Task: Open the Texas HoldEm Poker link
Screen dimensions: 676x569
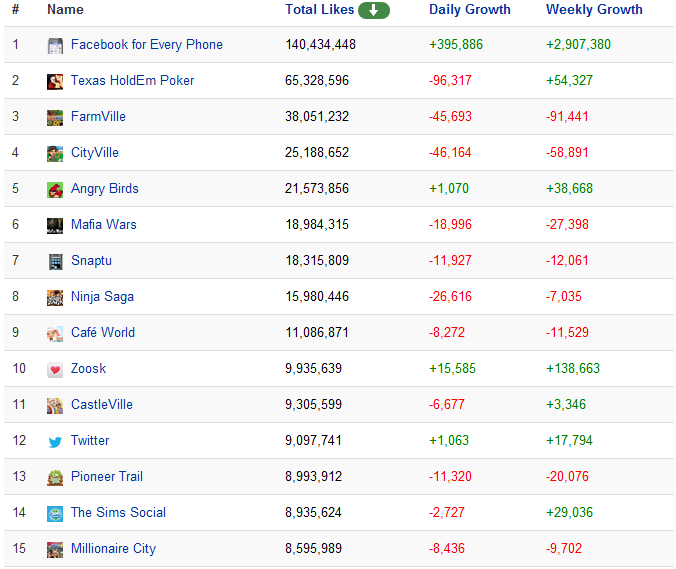Action: point(132,80)
